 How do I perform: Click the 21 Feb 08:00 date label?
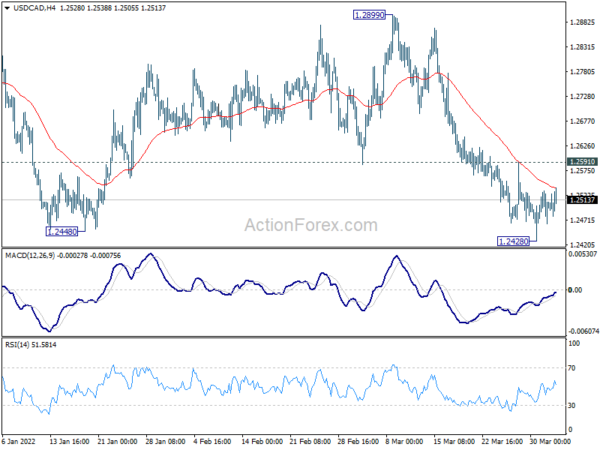tap(310, 441)
